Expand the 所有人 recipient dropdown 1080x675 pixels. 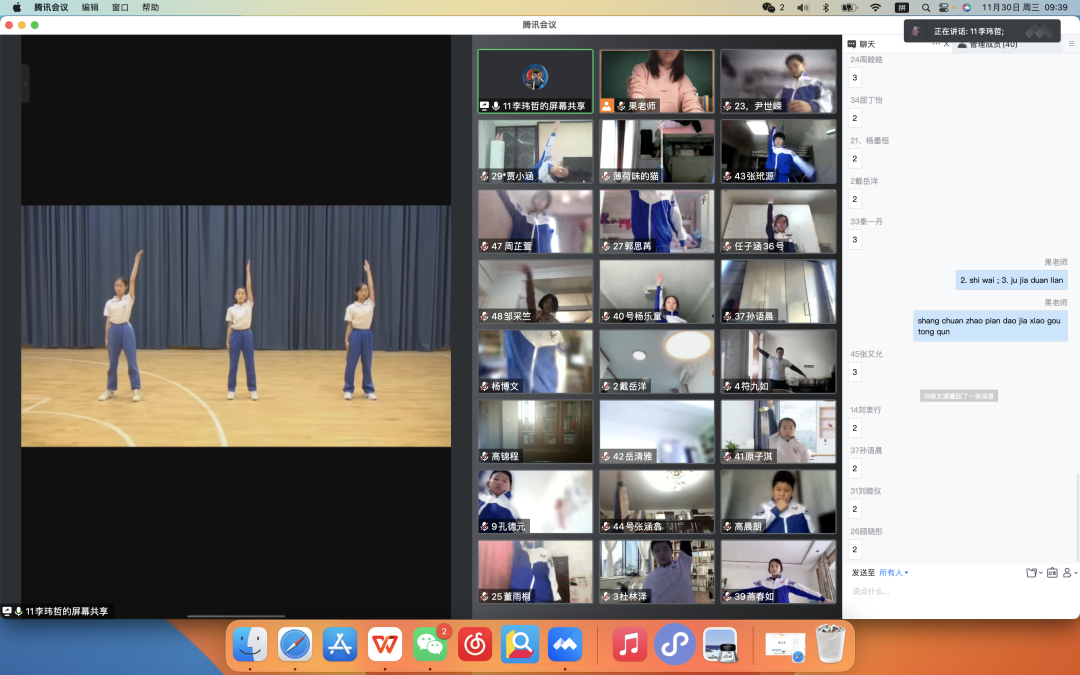coord(893,573)
